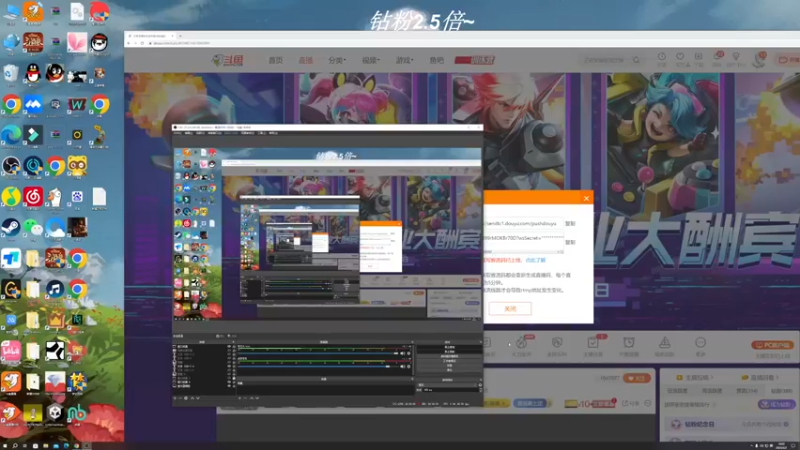Click the fire icon in streamer toolbar
Viewport: 800px width, 450px height.
pos(521,342)
